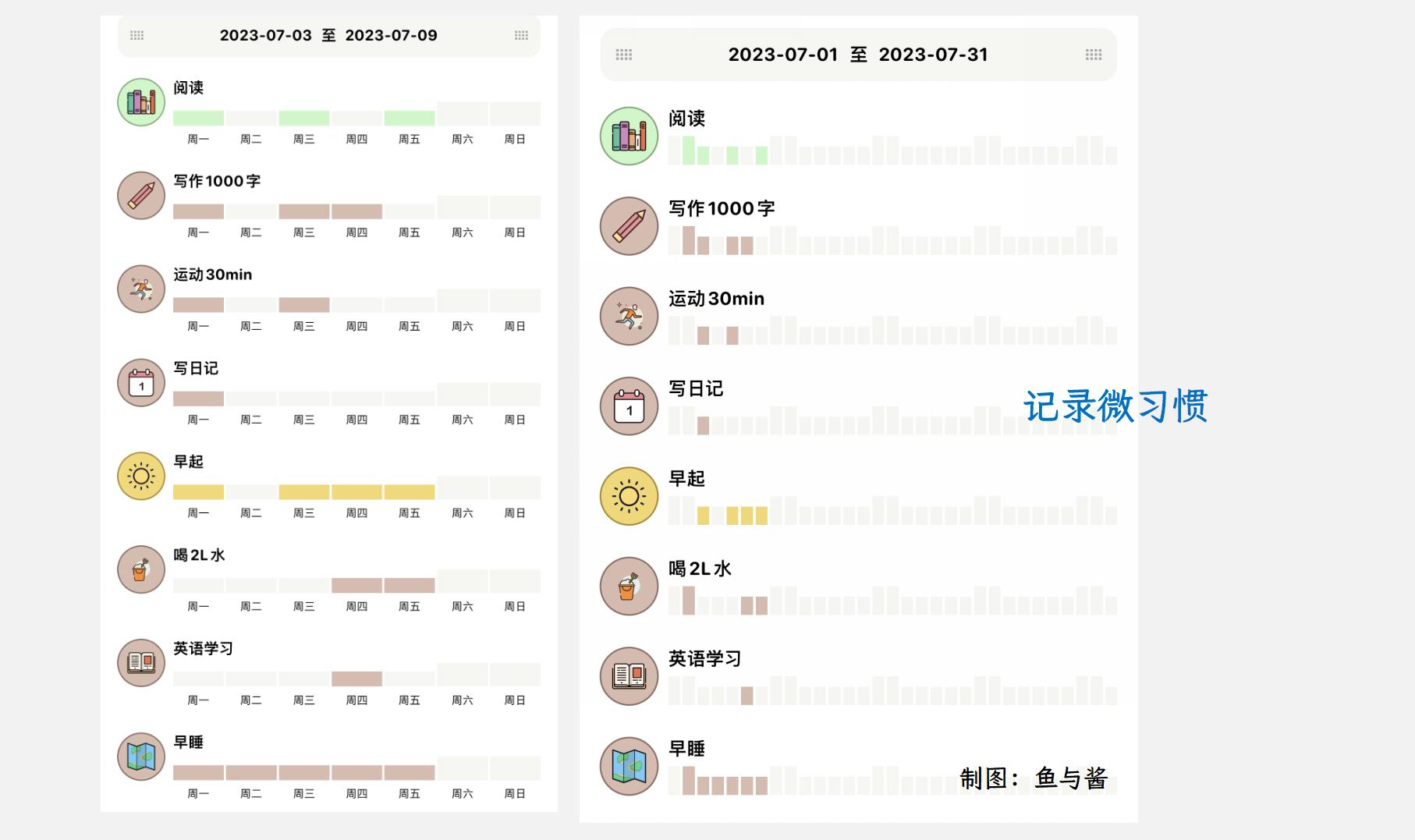Open the right grid picker on weekly view
The width and height of the screenshot is (1415, 840).
coord(520,35)
